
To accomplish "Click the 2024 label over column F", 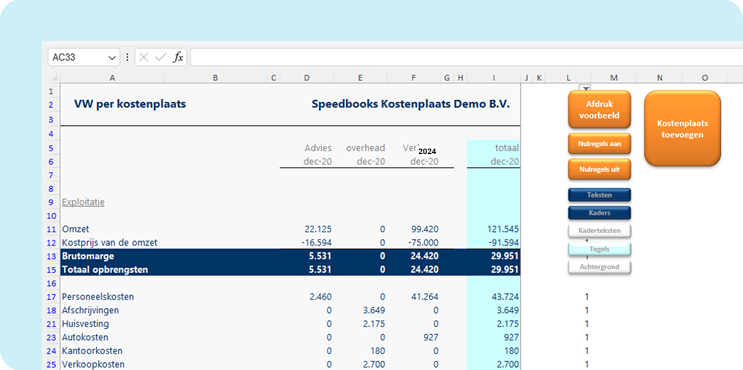I will click(x=427, y=151).
